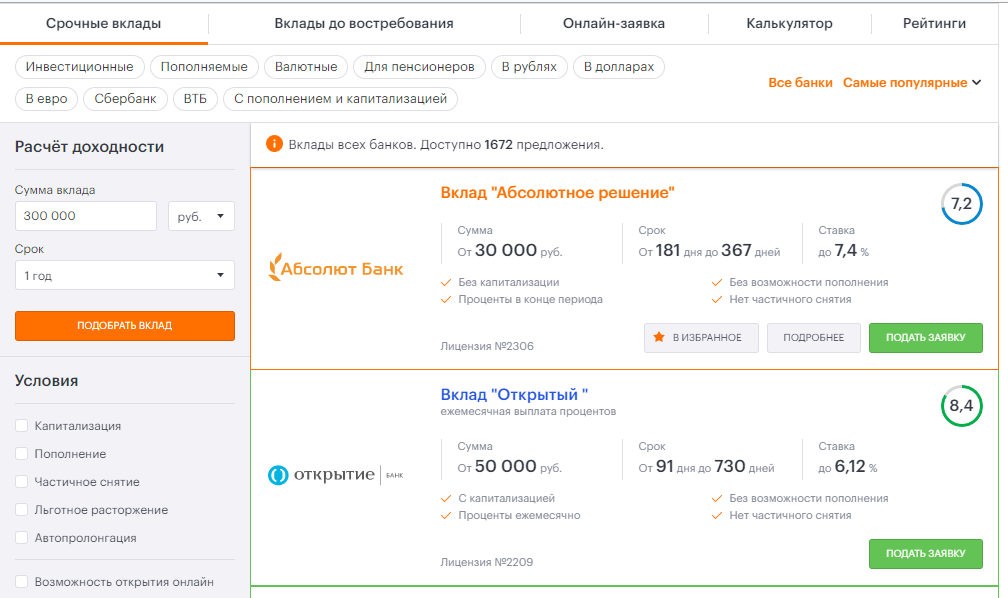The height and width of the screenshot is (598, 1008).
Task: Click the 8,4 rating circle
Action: (962, 406)
